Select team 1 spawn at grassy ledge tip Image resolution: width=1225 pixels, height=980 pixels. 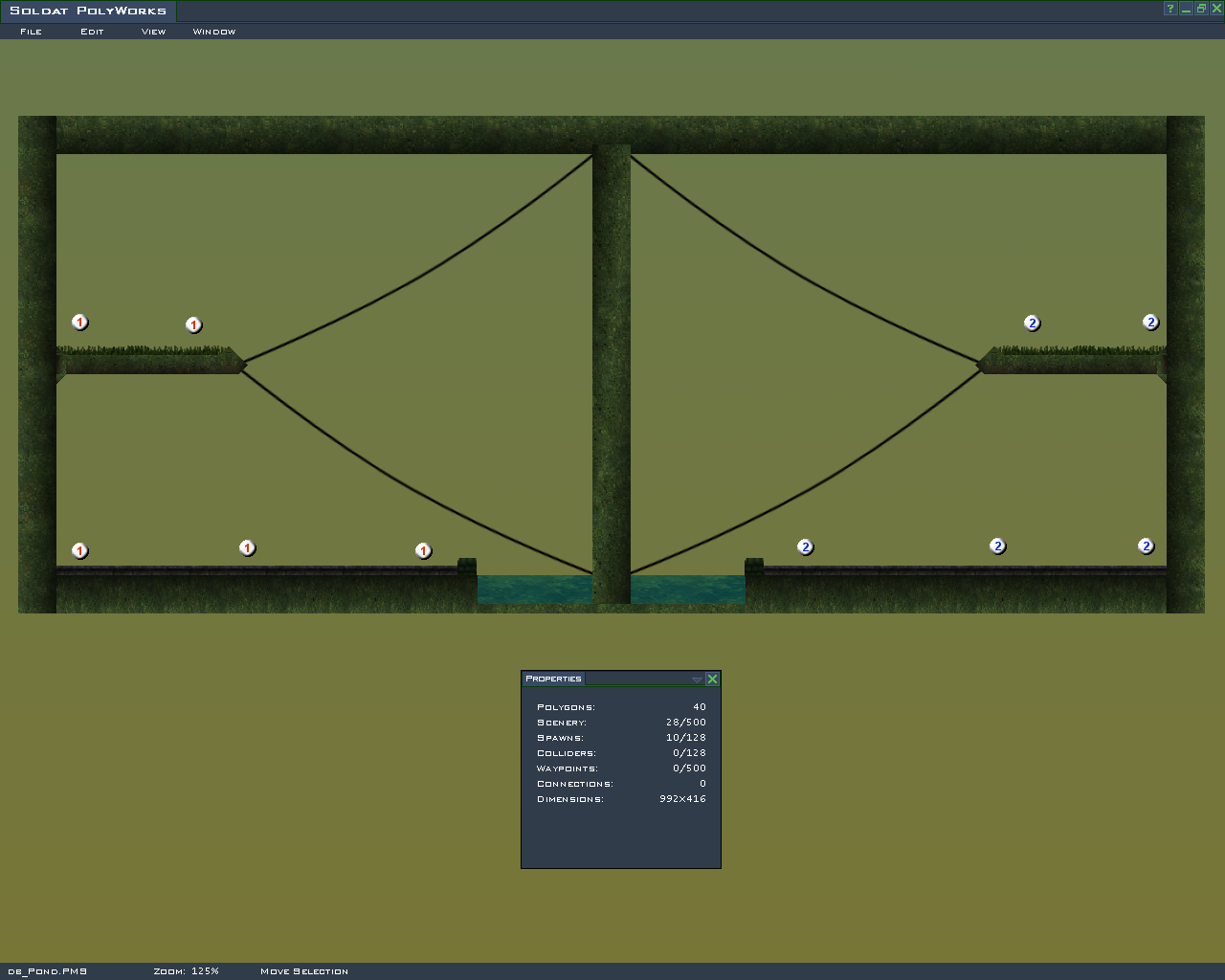coord(193,325)
